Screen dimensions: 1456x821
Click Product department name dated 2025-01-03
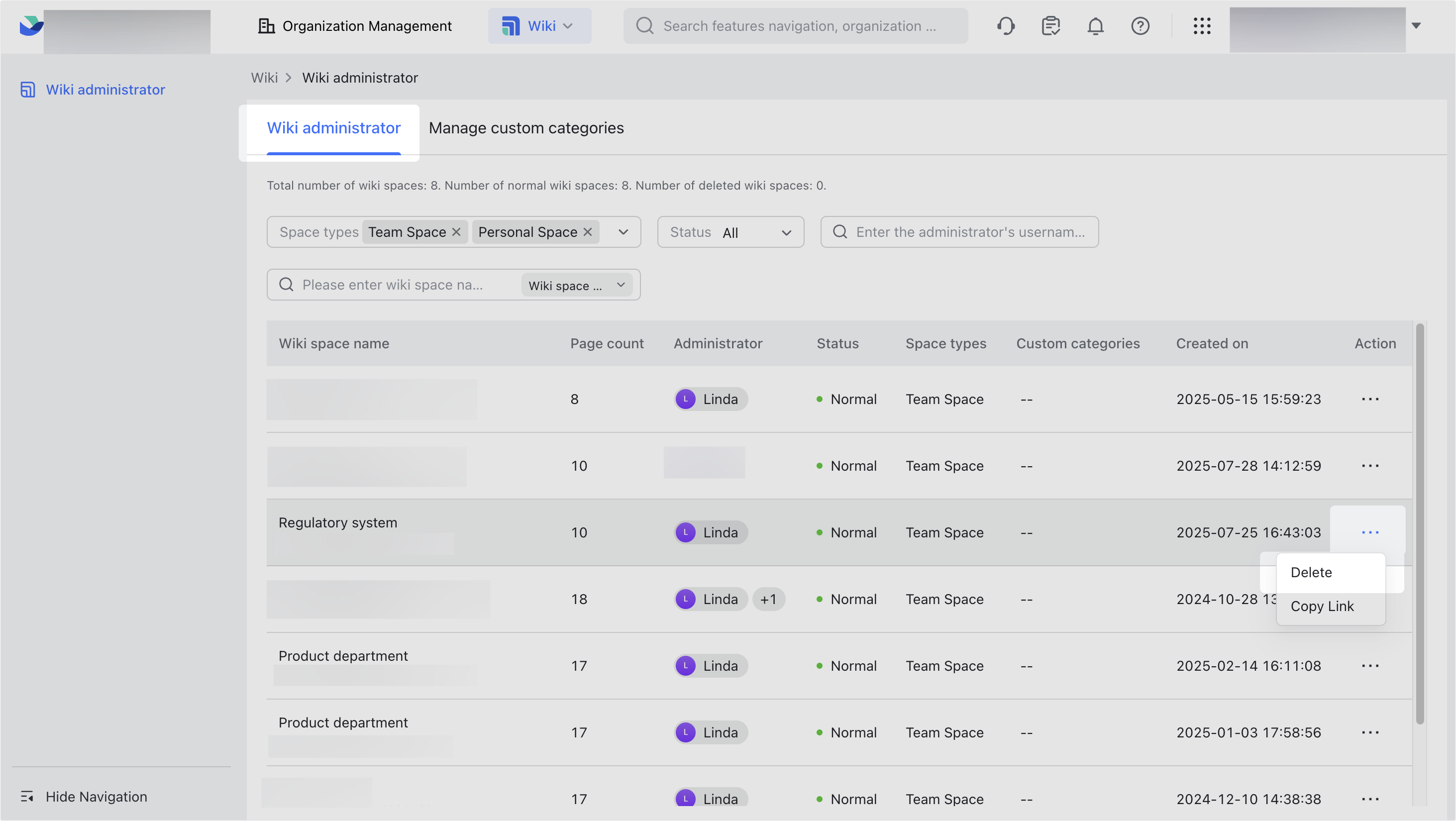(342, 723)
